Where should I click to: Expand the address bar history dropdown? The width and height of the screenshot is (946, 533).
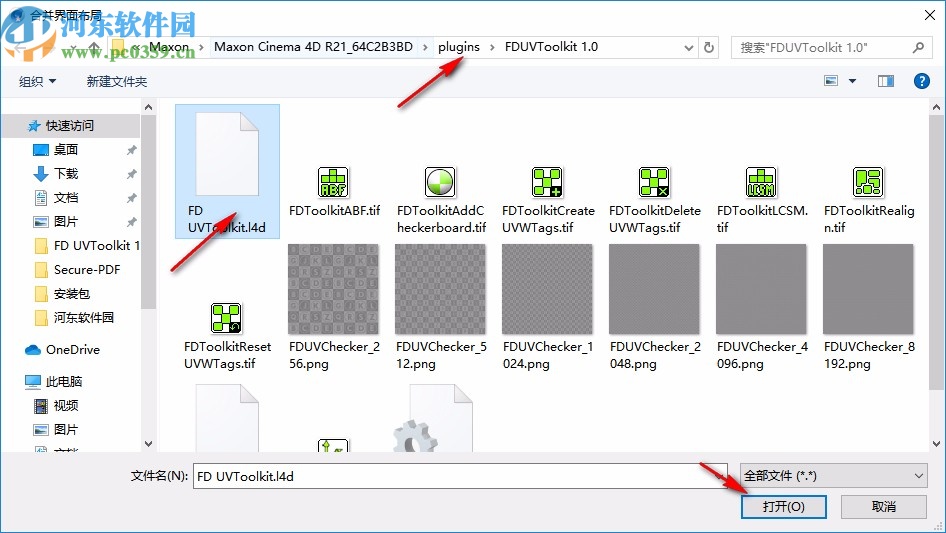coord(688,47)
